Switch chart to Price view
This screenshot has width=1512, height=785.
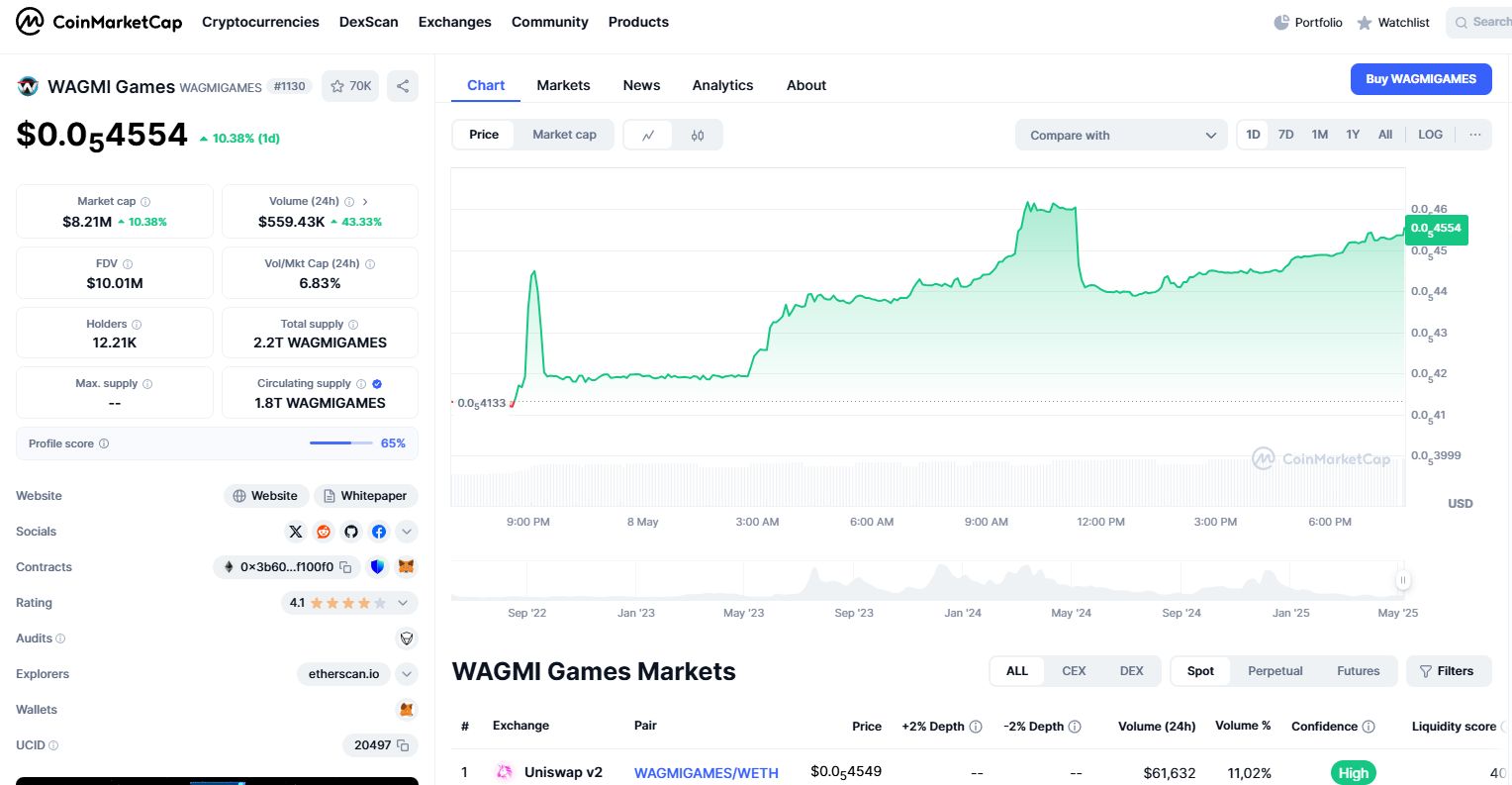[484, 135]
